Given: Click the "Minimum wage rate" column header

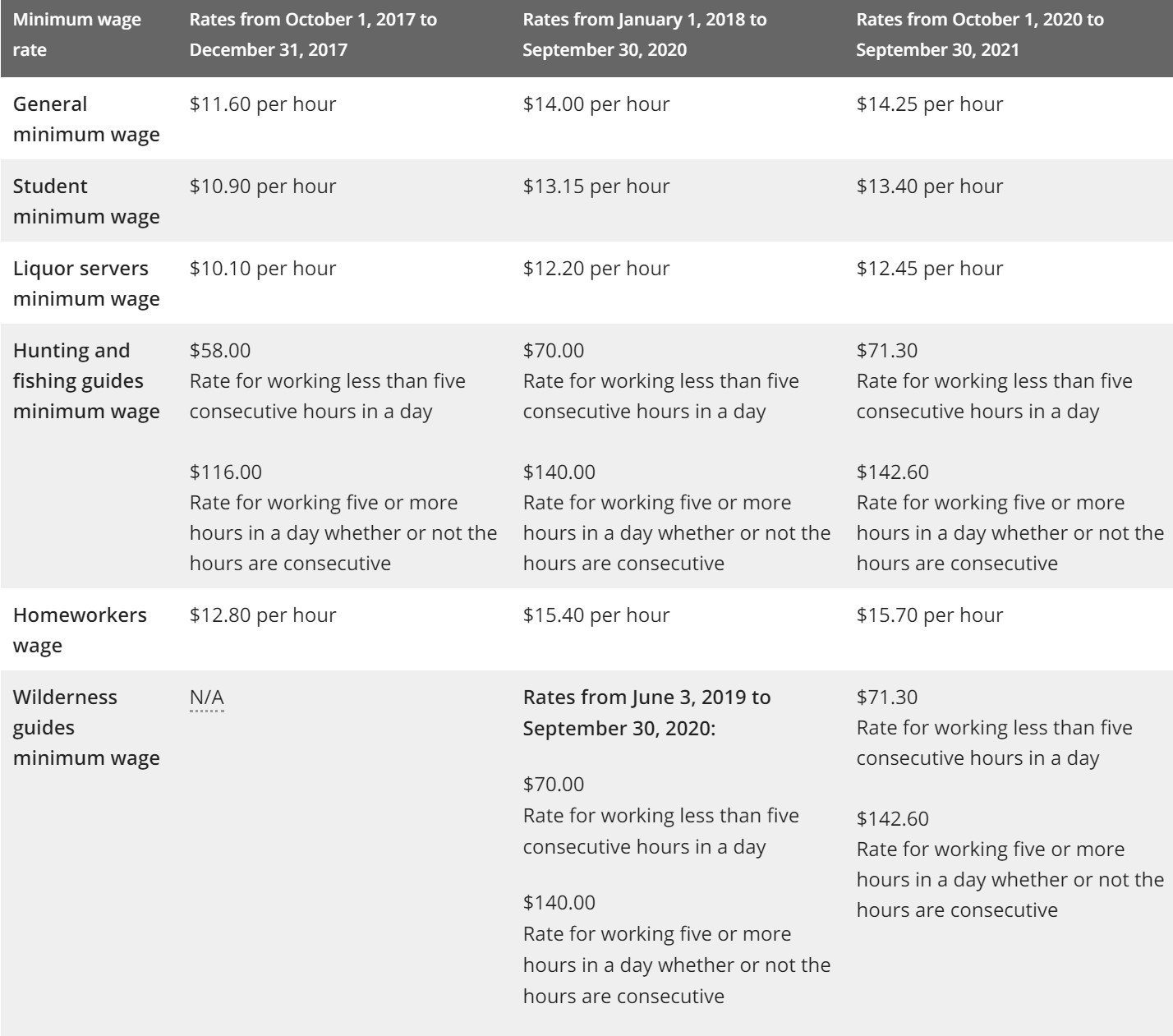Looking at the screenshot, I should coord(77,35).
